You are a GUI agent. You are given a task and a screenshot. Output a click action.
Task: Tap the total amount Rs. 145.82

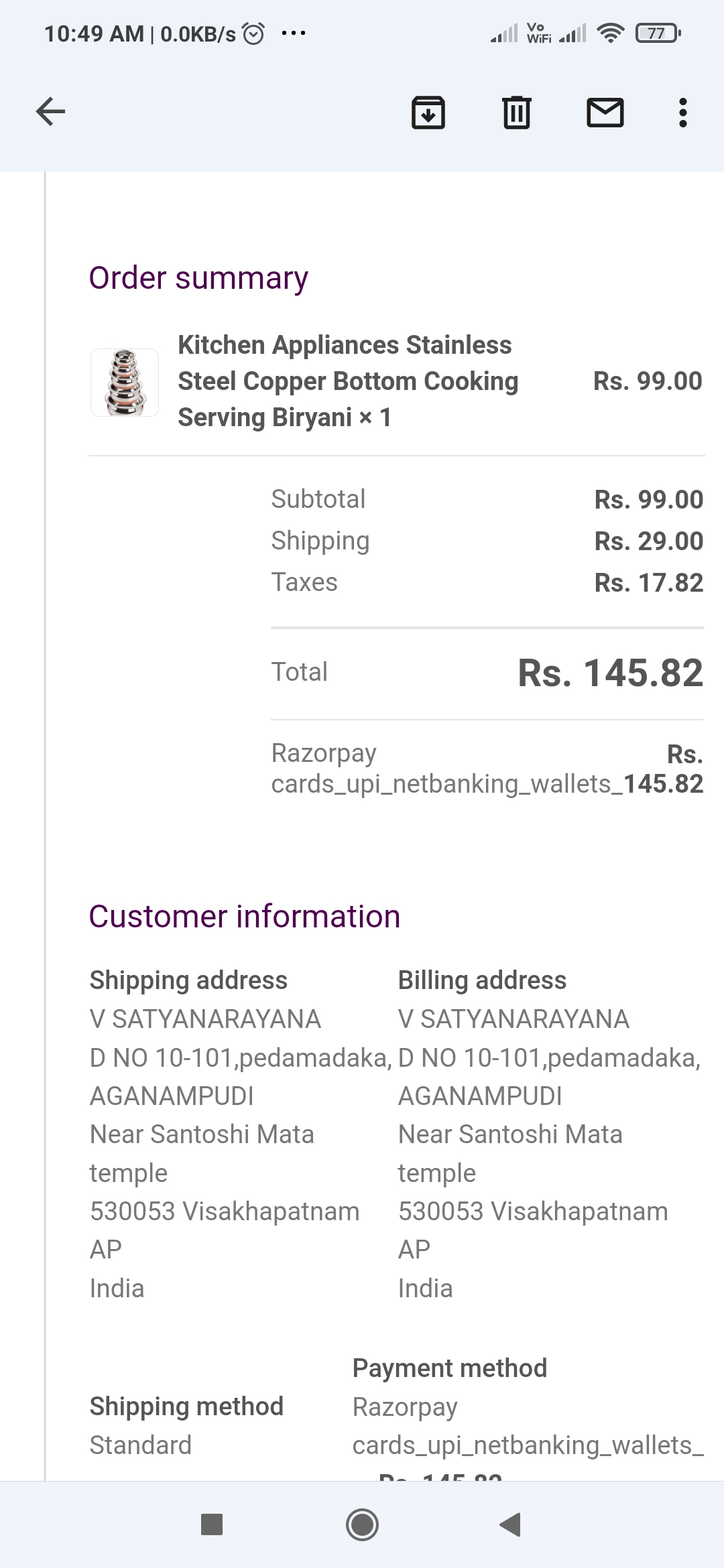tap(610, 673)
